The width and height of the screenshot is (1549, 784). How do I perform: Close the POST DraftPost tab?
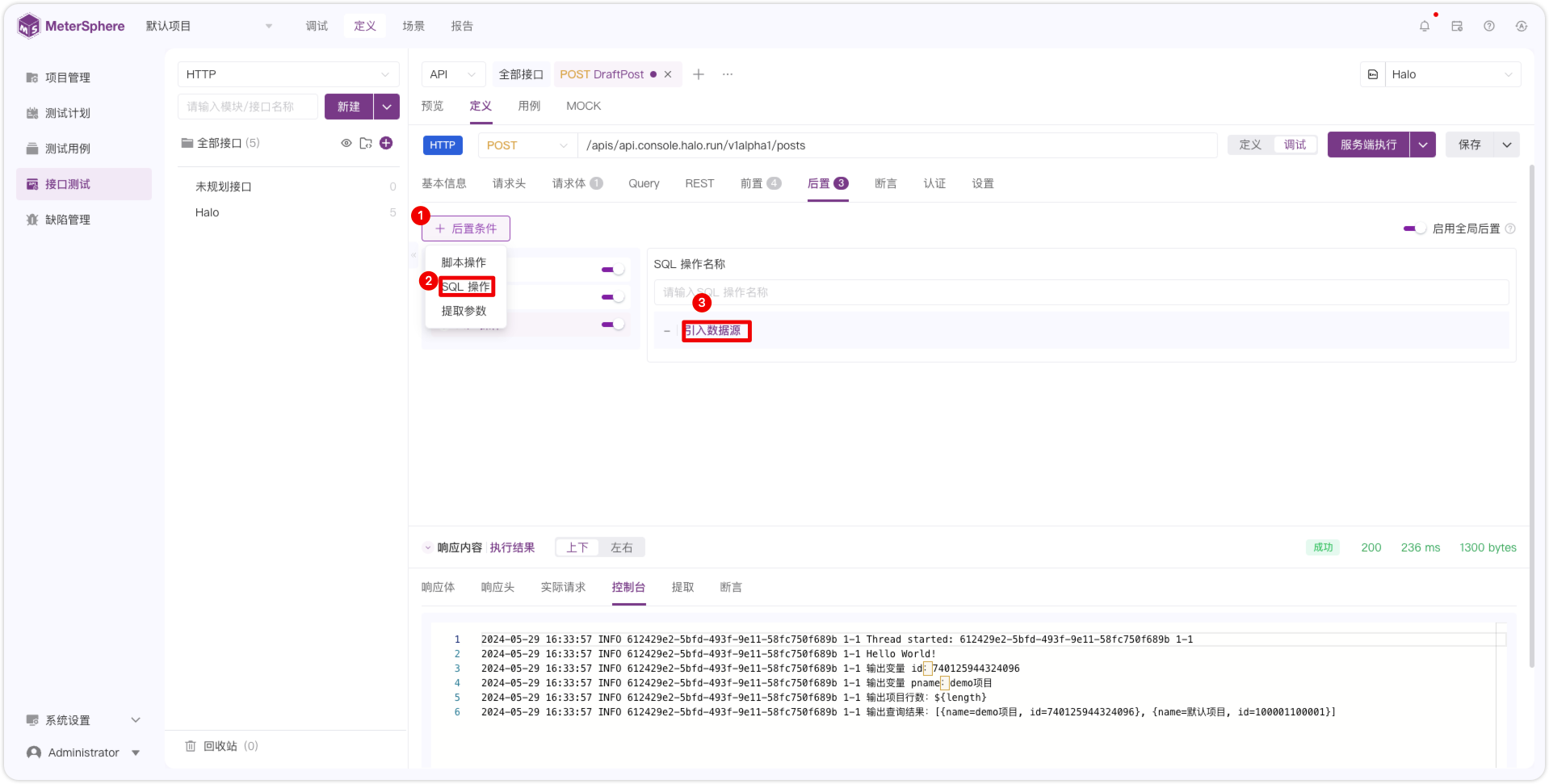[x=668, y=74]
